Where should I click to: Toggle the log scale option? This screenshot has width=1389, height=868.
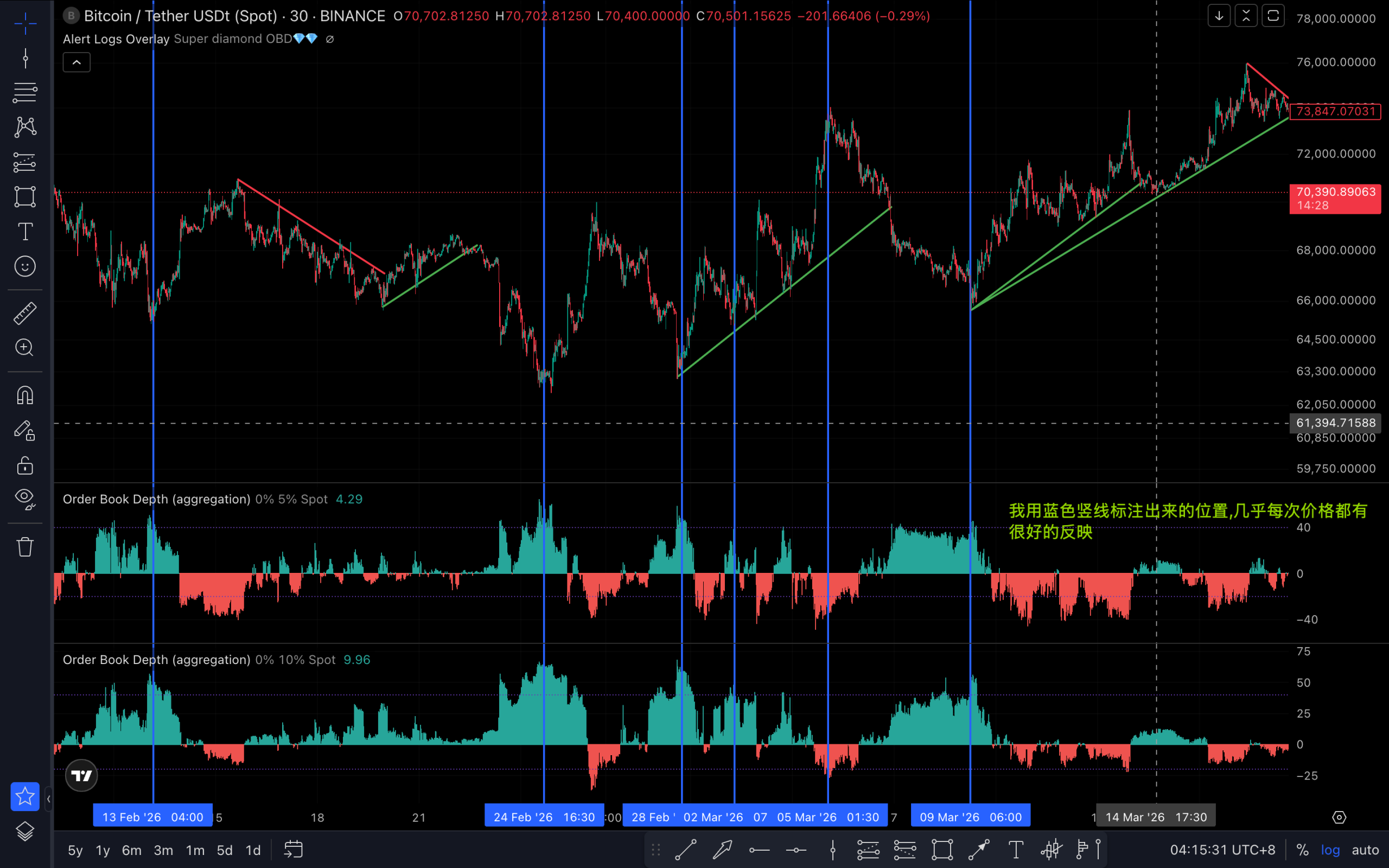[x=1330, y=850]
